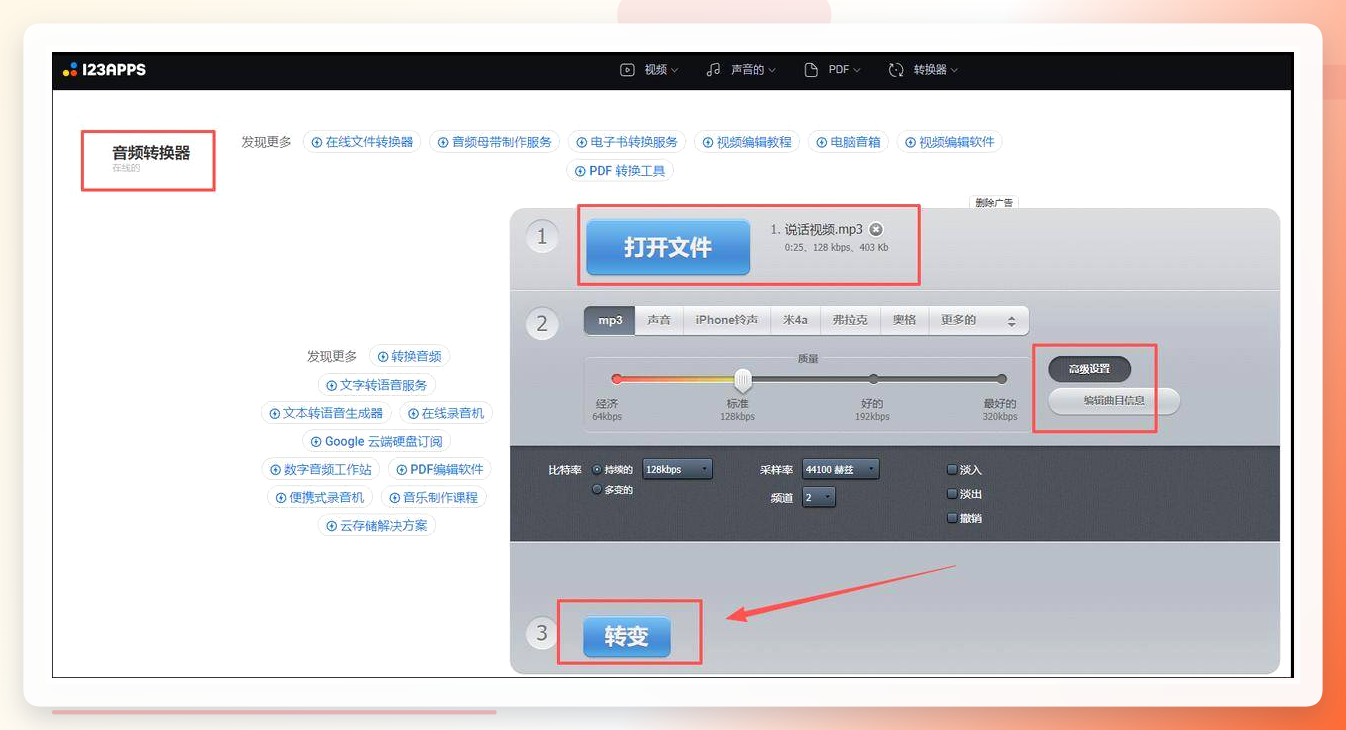1346x730 pixels.
Task: Enable the 淡入 checkbox
Action: [952, 469]
